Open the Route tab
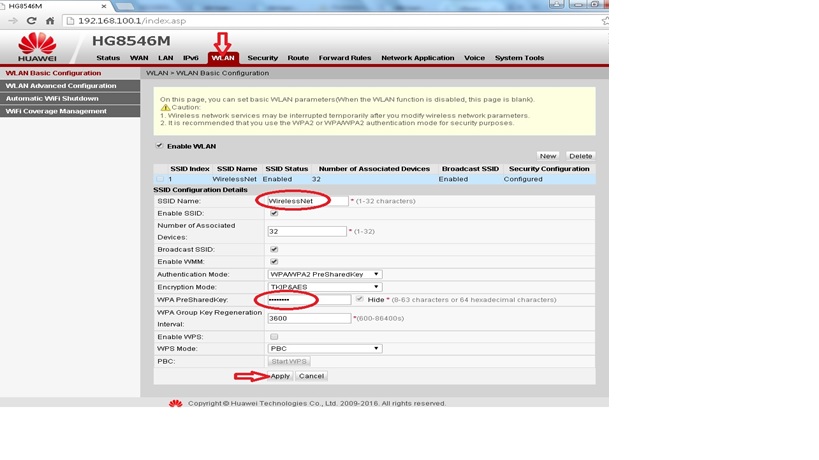Screen dimensions: 819x460 (x=298, y=58)
